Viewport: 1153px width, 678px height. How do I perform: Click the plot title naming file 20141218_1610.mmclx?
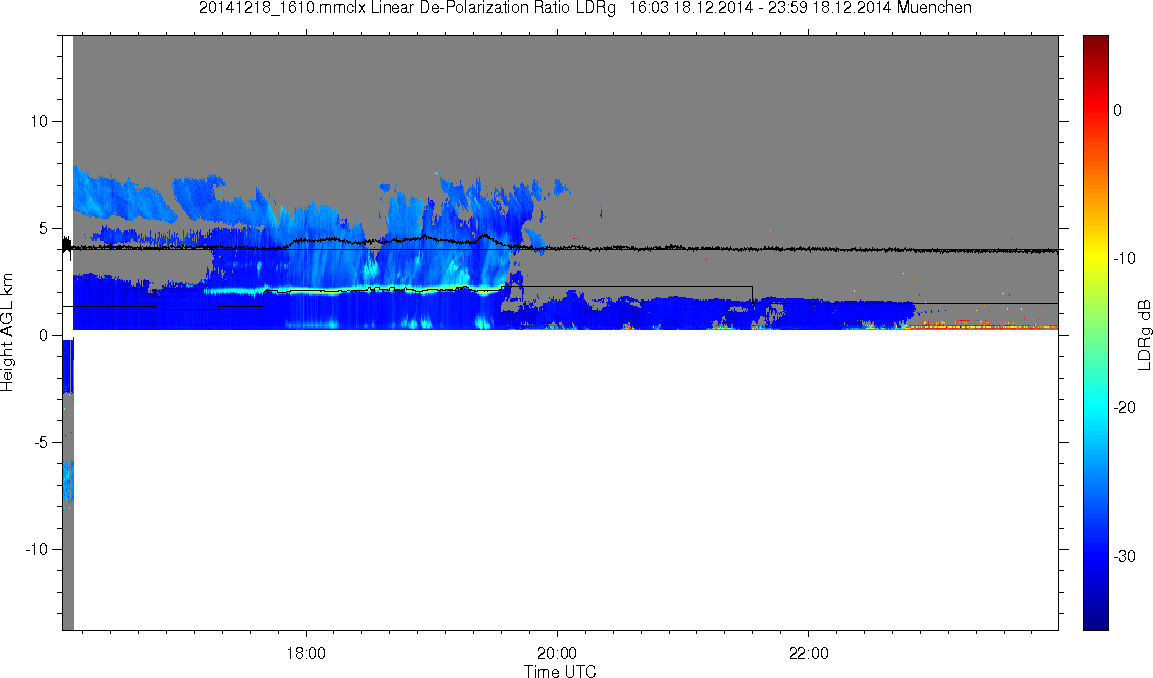[x=585, y=8]
